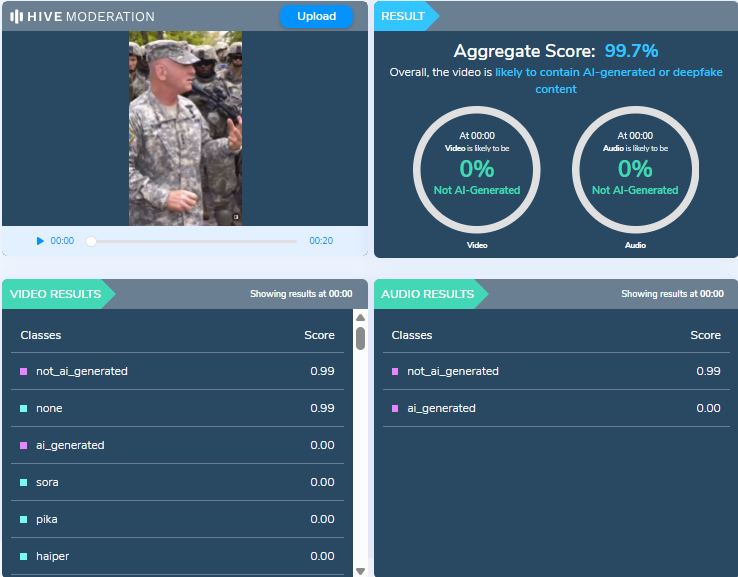The image size is (738, 577).
Task: Select the 'none' class row
Action: click(x=177, y=408)
